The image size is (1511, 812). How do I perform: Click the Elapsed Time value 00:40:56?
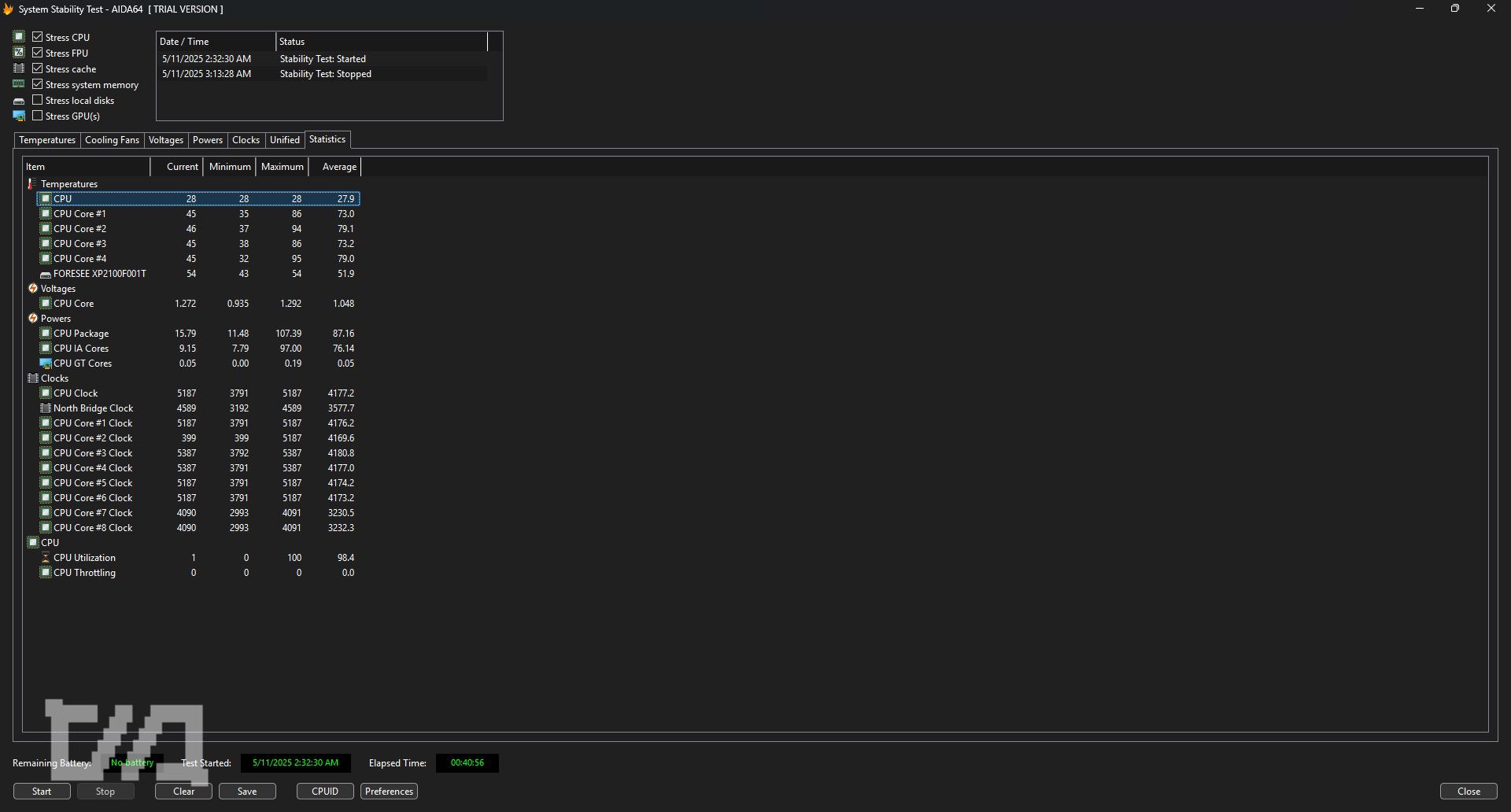467,762
